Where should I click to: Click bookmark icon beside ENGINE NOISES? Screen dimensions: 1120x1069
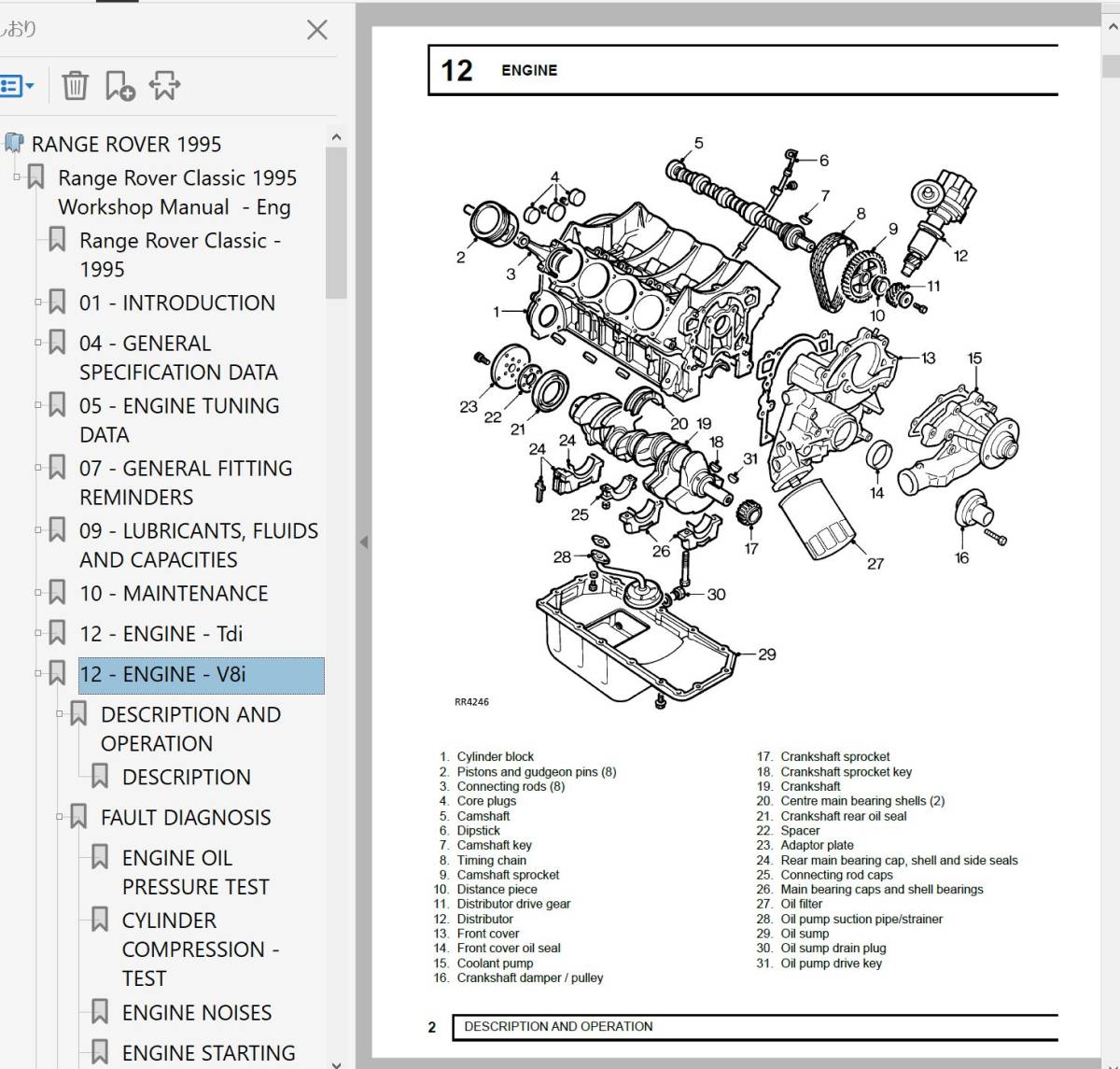click(x=100, y=1011)
